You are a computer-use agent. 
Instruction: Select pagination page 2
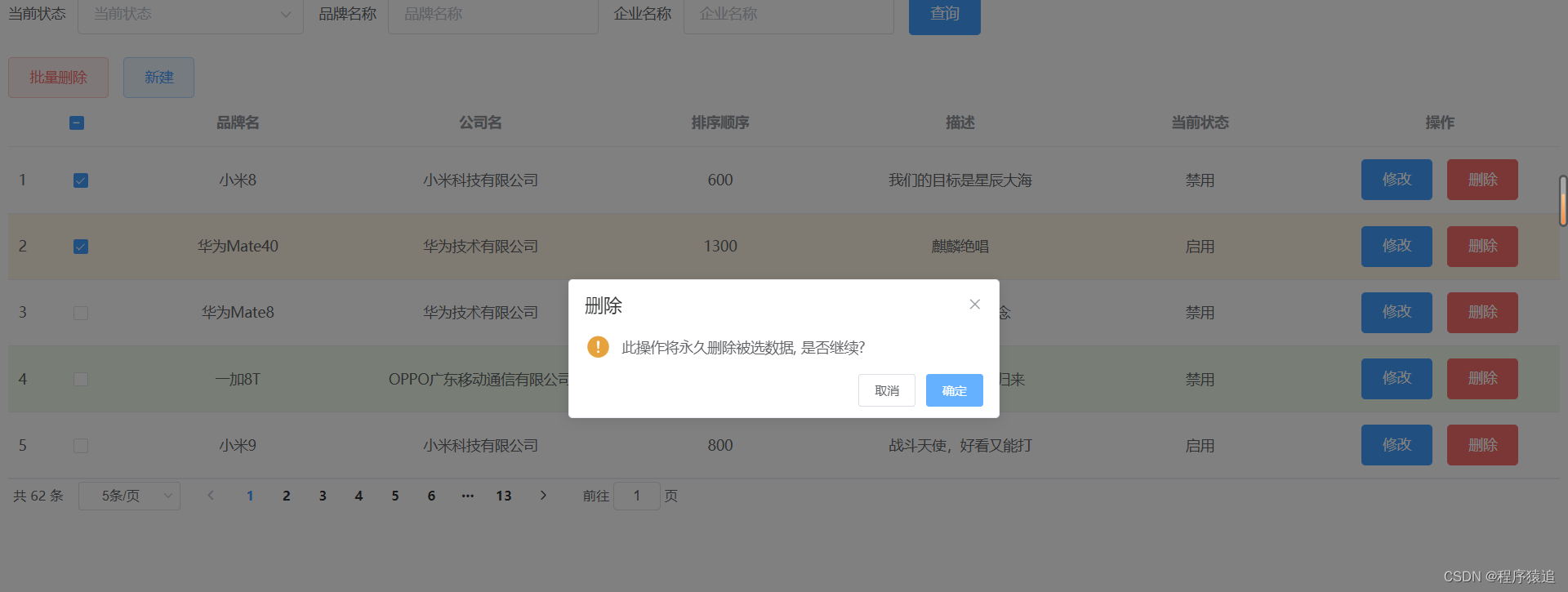pyautogui.click(x=287, y=496)
